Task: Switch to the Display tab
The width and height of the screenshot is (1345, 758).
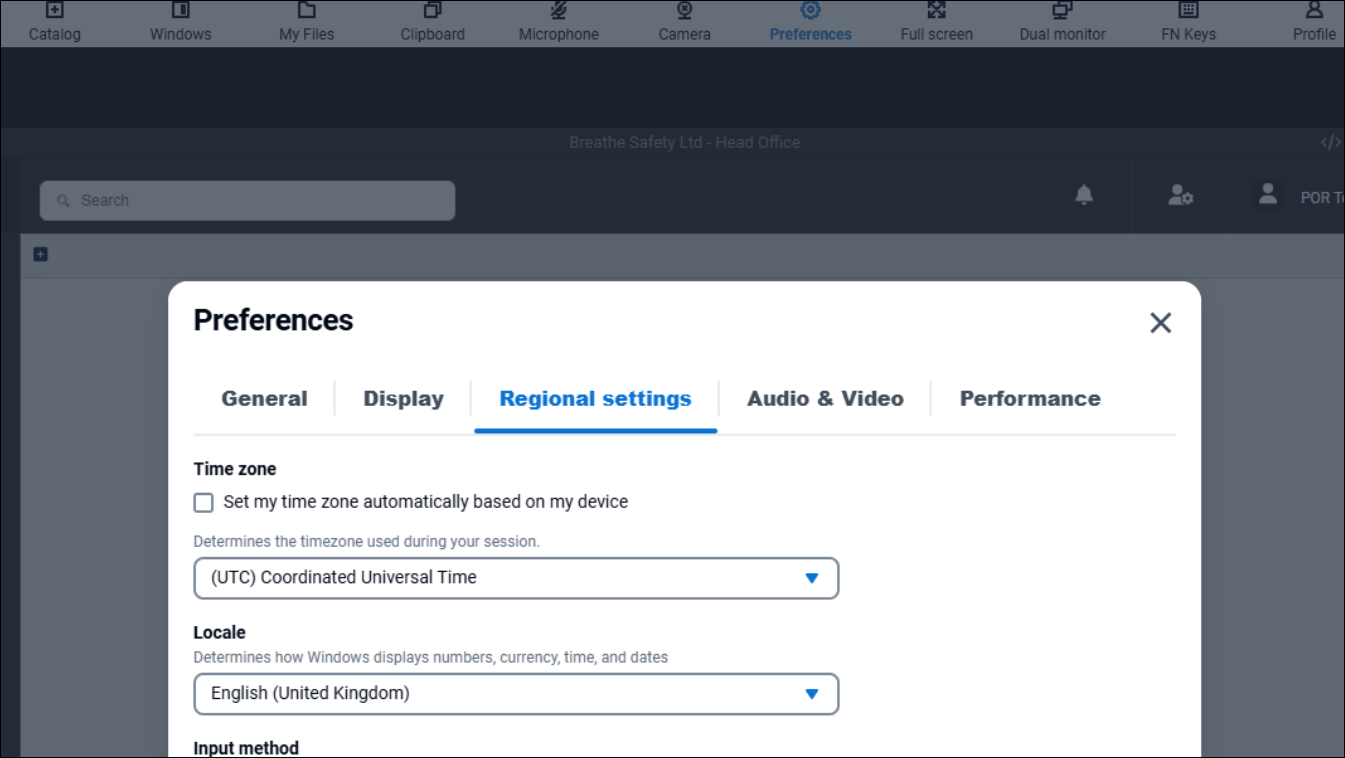Action: pos(402,398)
